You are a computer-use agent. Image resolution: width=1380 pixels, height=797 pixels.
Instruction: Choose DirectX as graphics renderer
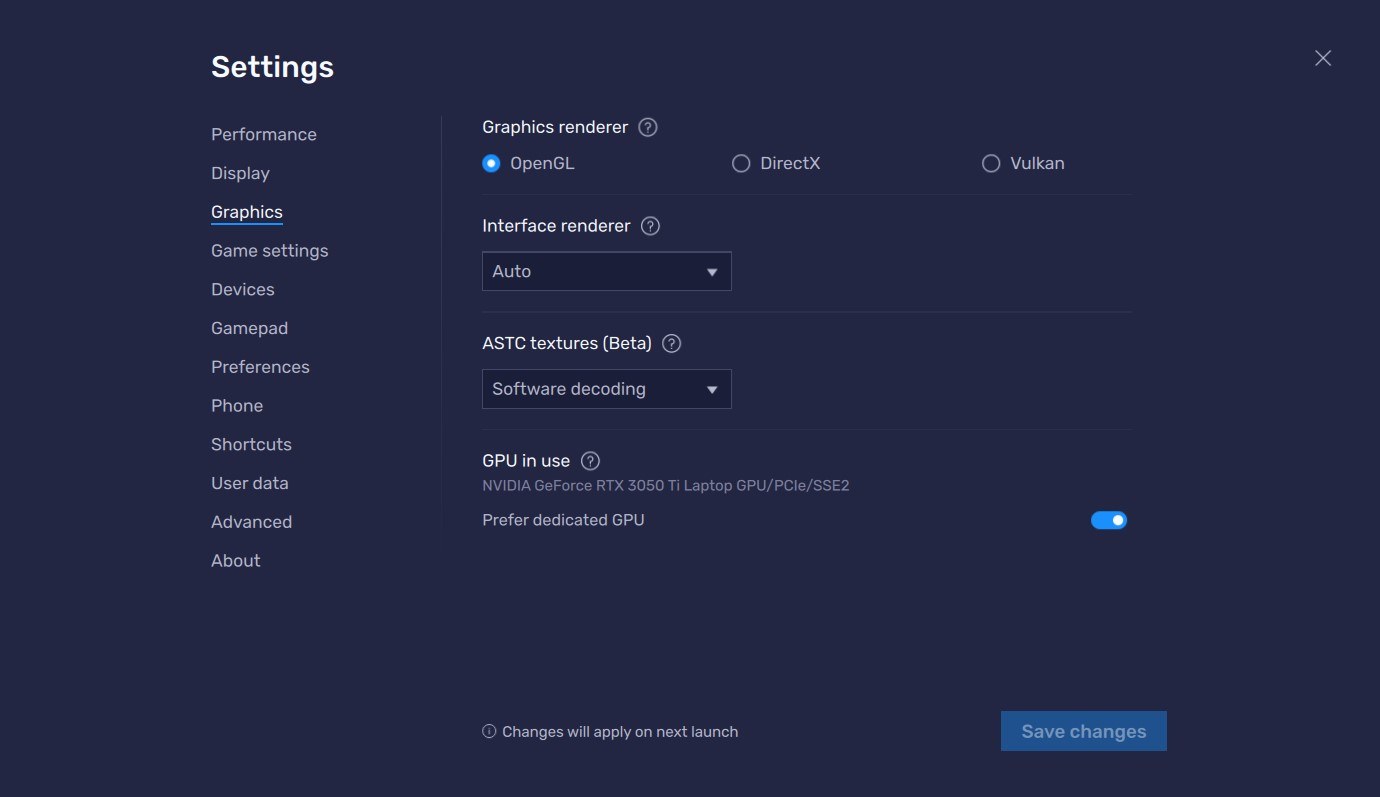point(741,163)
